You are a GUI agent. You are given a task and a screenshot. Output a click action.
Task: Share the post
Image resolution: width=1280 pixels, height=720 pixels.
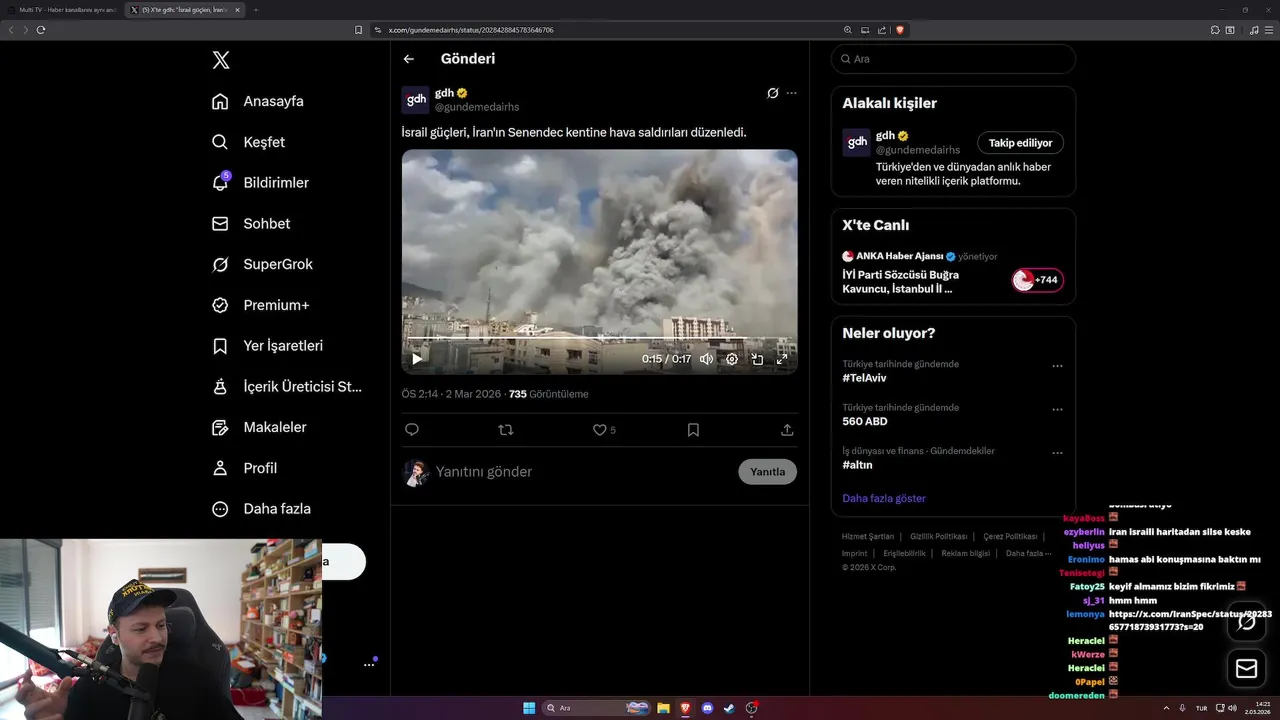pyautogui.click(x=787, y=430)
